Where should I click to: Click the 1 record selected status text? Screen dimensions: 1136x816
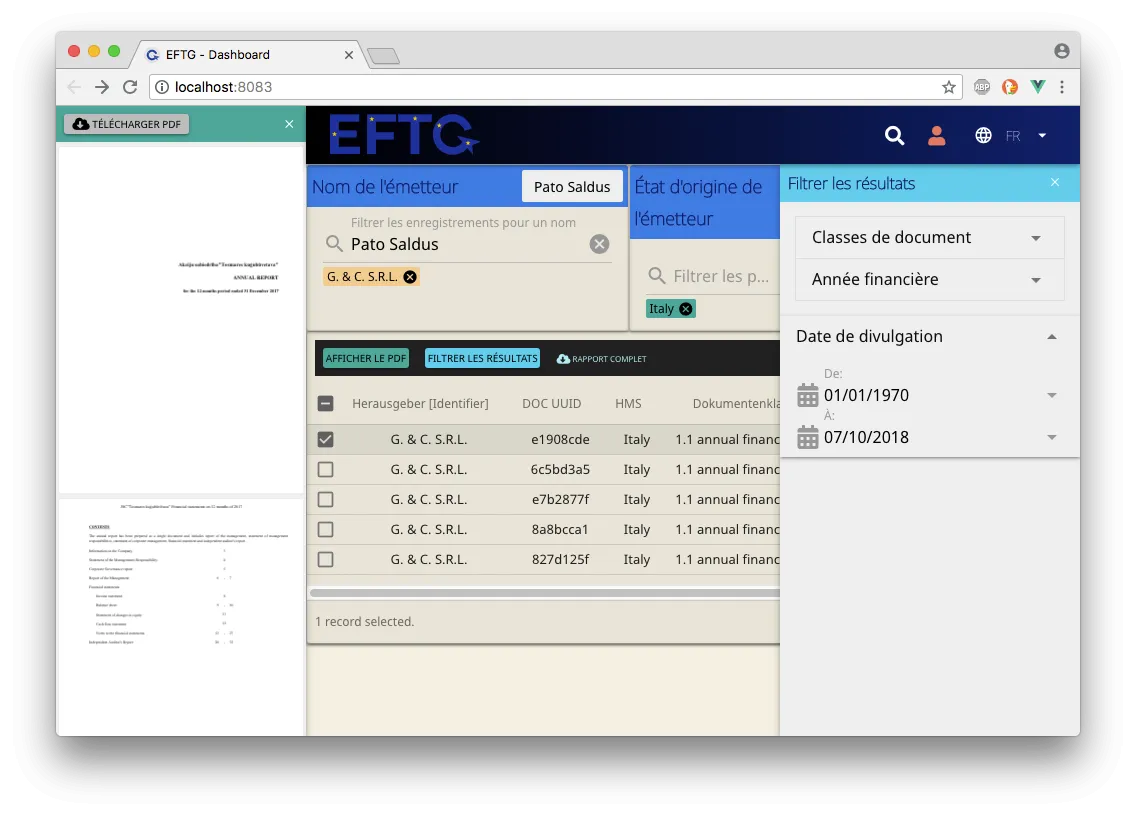pos(364,622)
